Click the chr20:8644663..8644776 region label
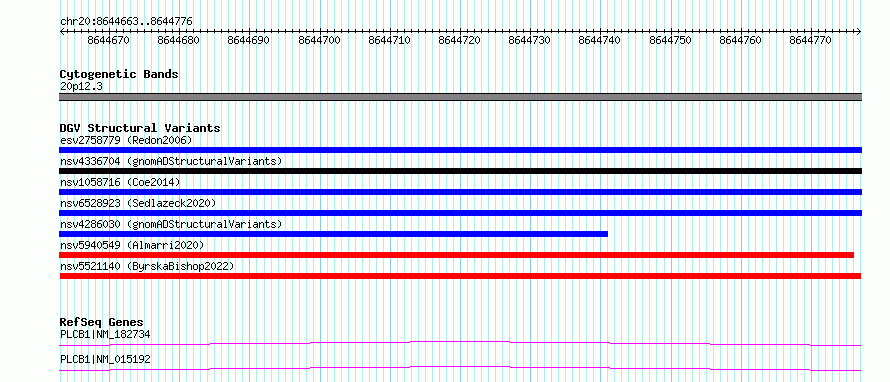890x382 pixels. point(126,22)
